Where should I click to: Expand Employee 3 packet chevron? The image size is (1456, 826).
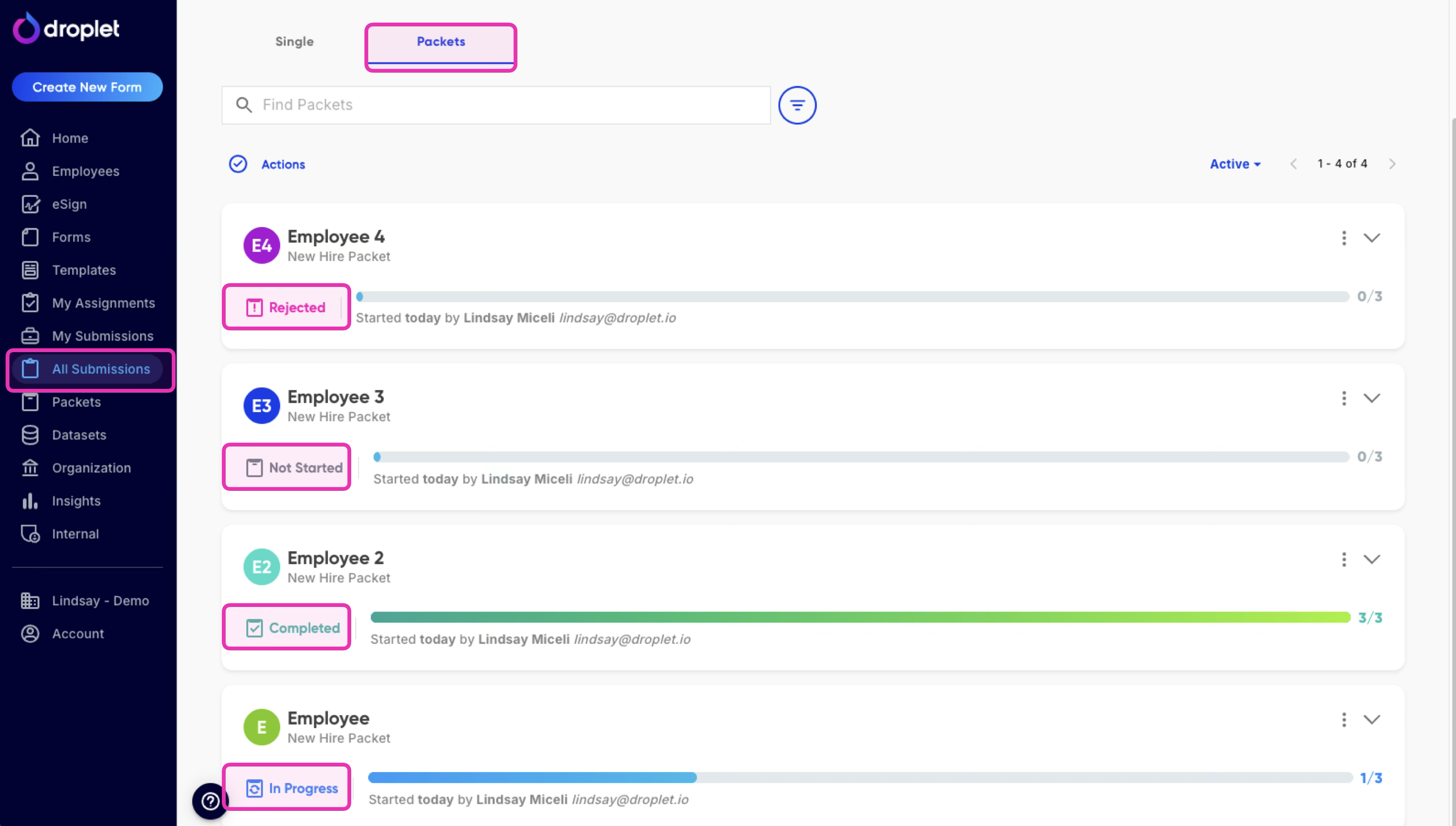[1371, 398]
